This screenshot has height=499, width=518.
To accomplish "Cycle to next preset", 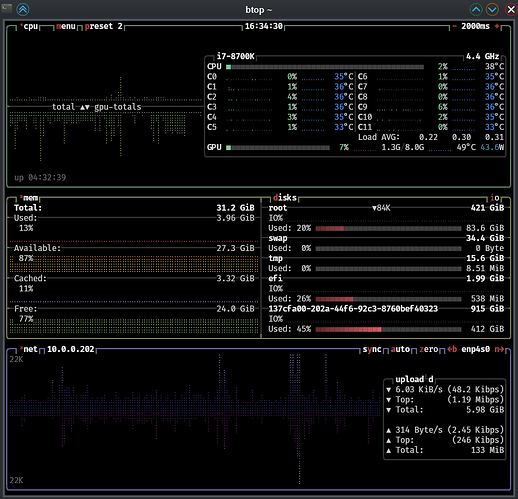I will (x=104, y=26).
